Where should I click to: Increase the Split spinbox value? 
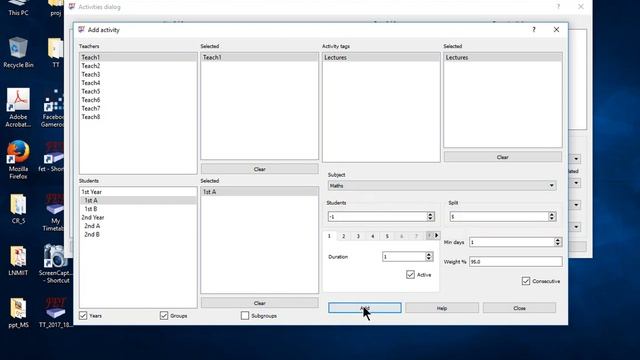(552, 214)
